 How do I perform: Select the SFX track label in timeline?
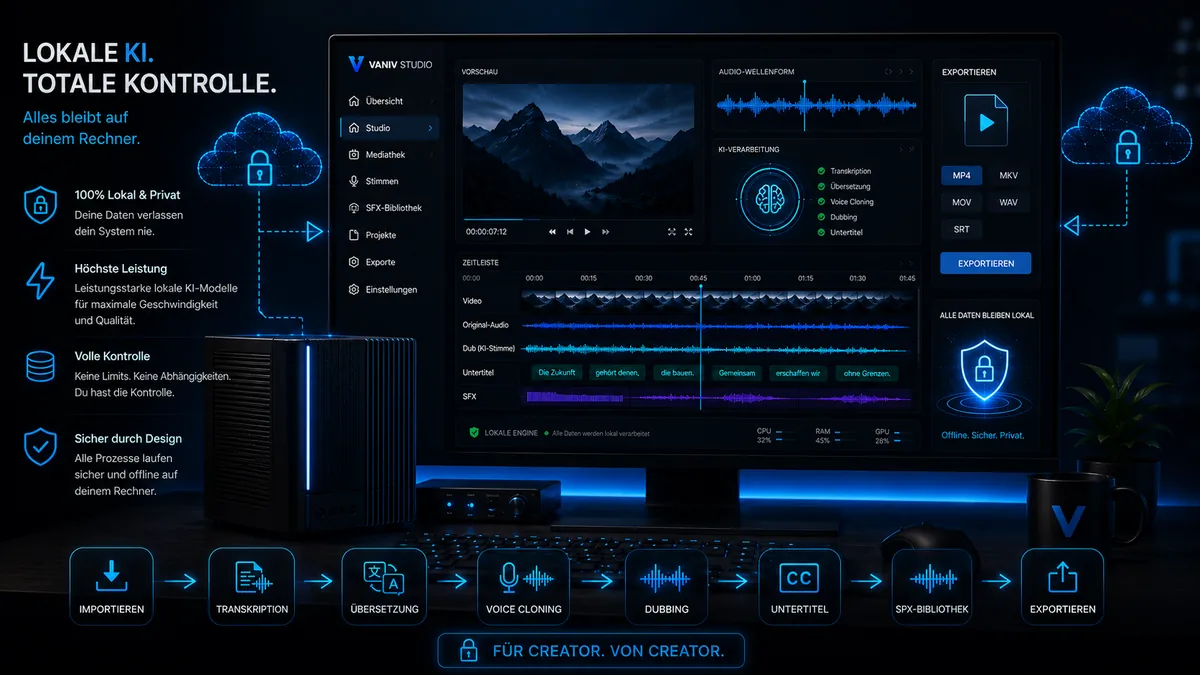click(x=469, y=397)
